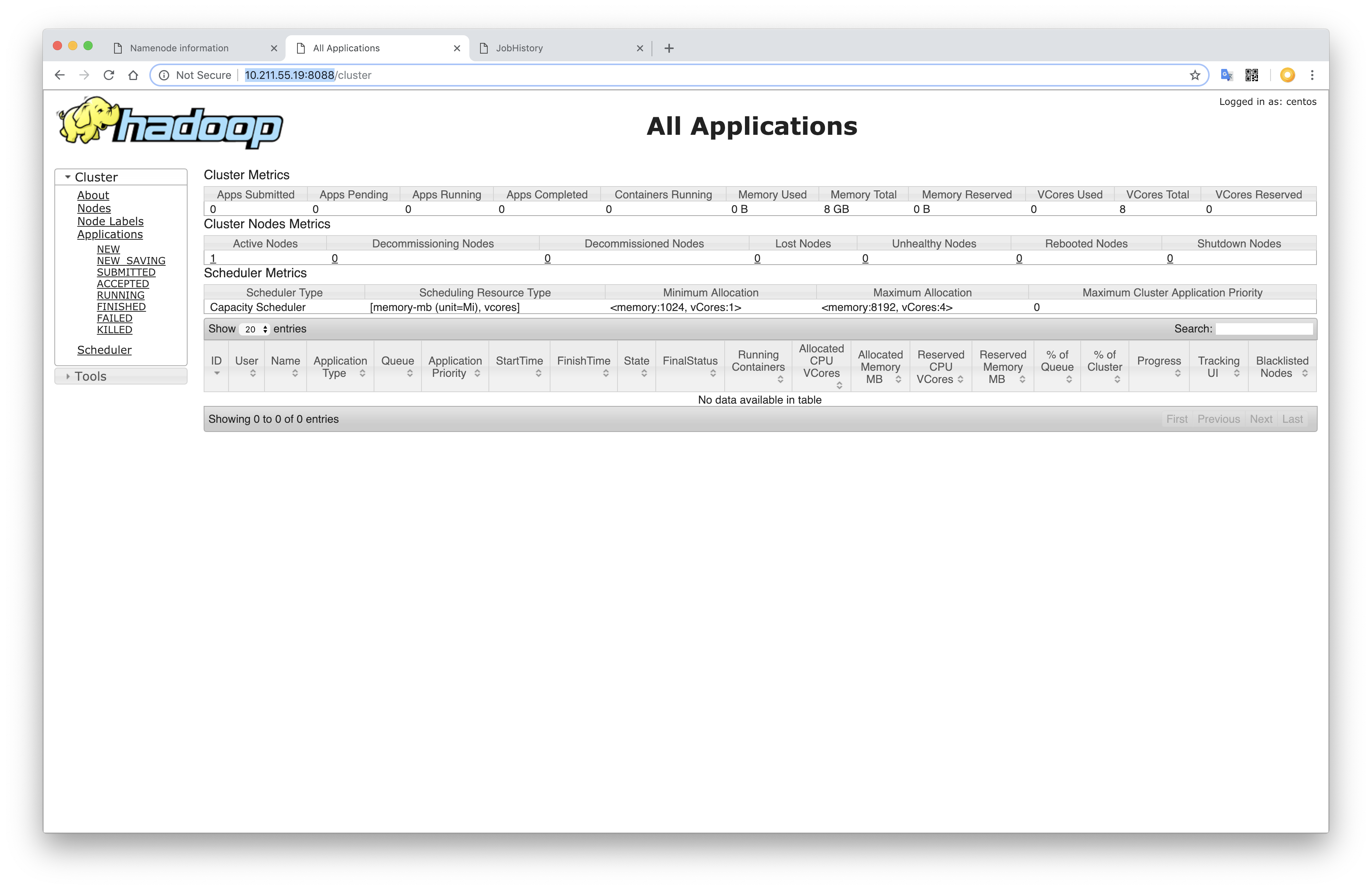Filter applications by KILLED state

pos(114,330)
